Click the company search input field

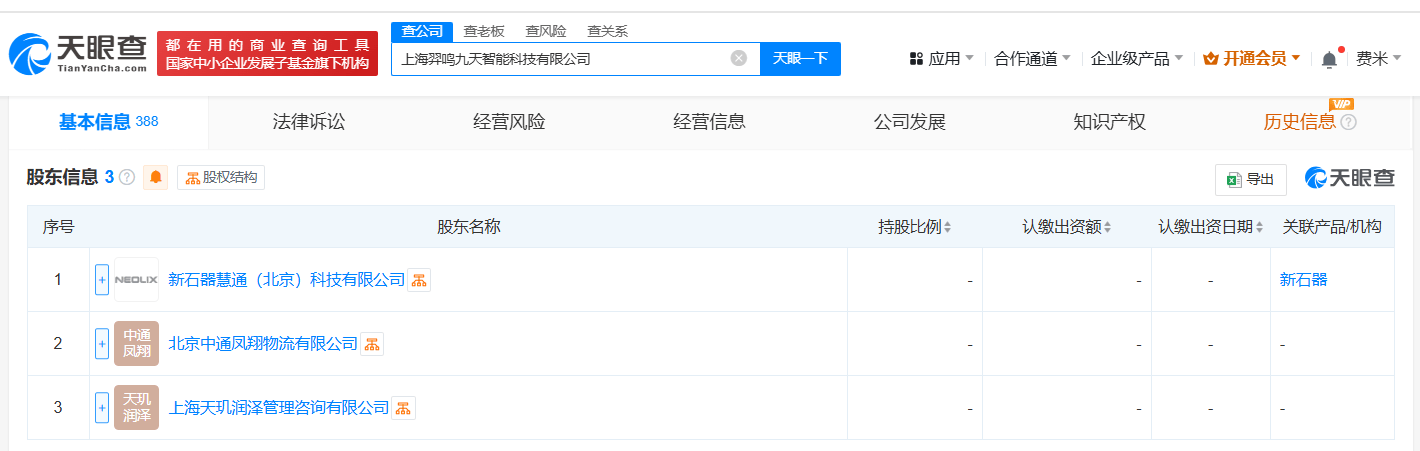tap(560, 58)
